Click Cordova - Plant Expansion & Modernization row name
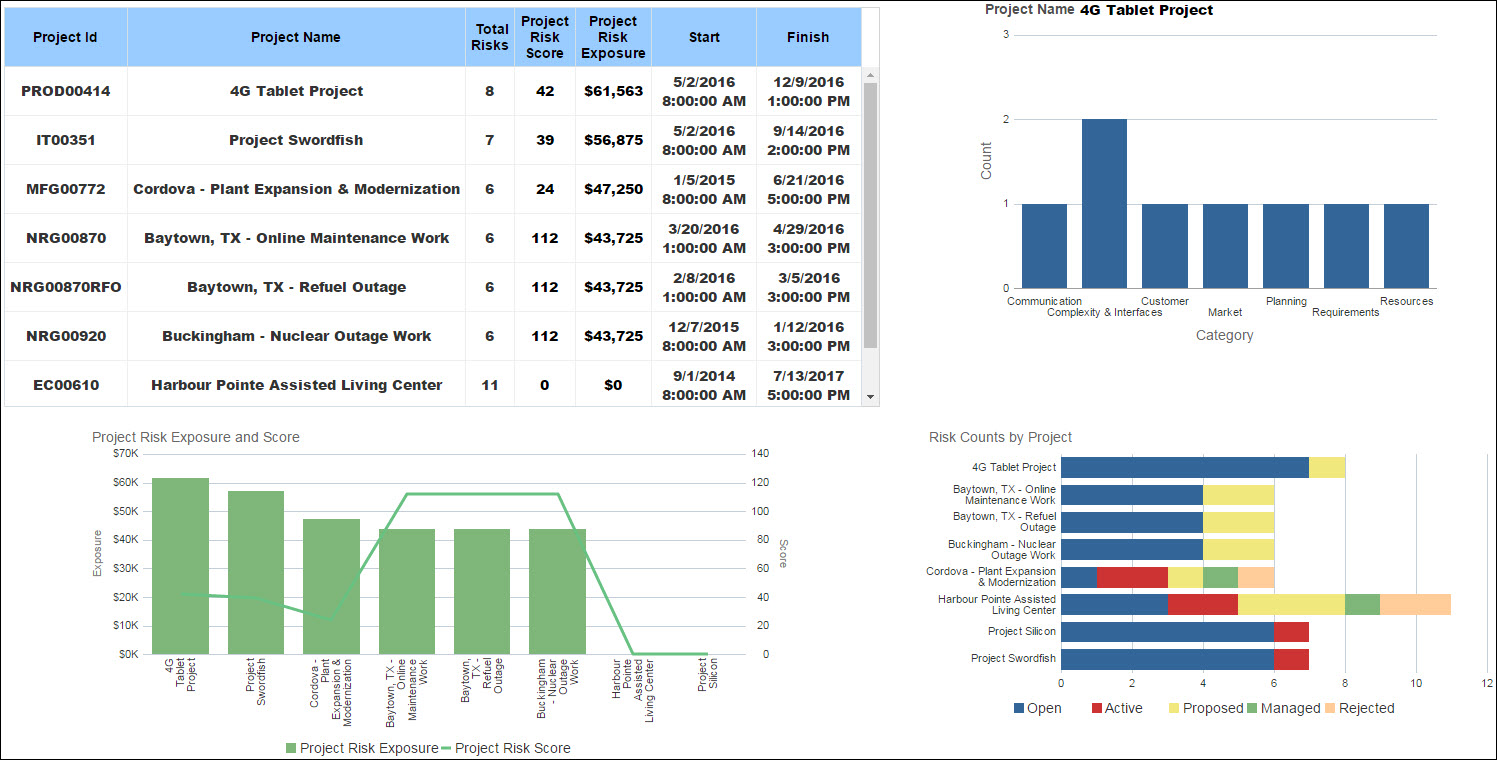The height and width of the screenshot is (760, 1497). (x=296, y=189)
